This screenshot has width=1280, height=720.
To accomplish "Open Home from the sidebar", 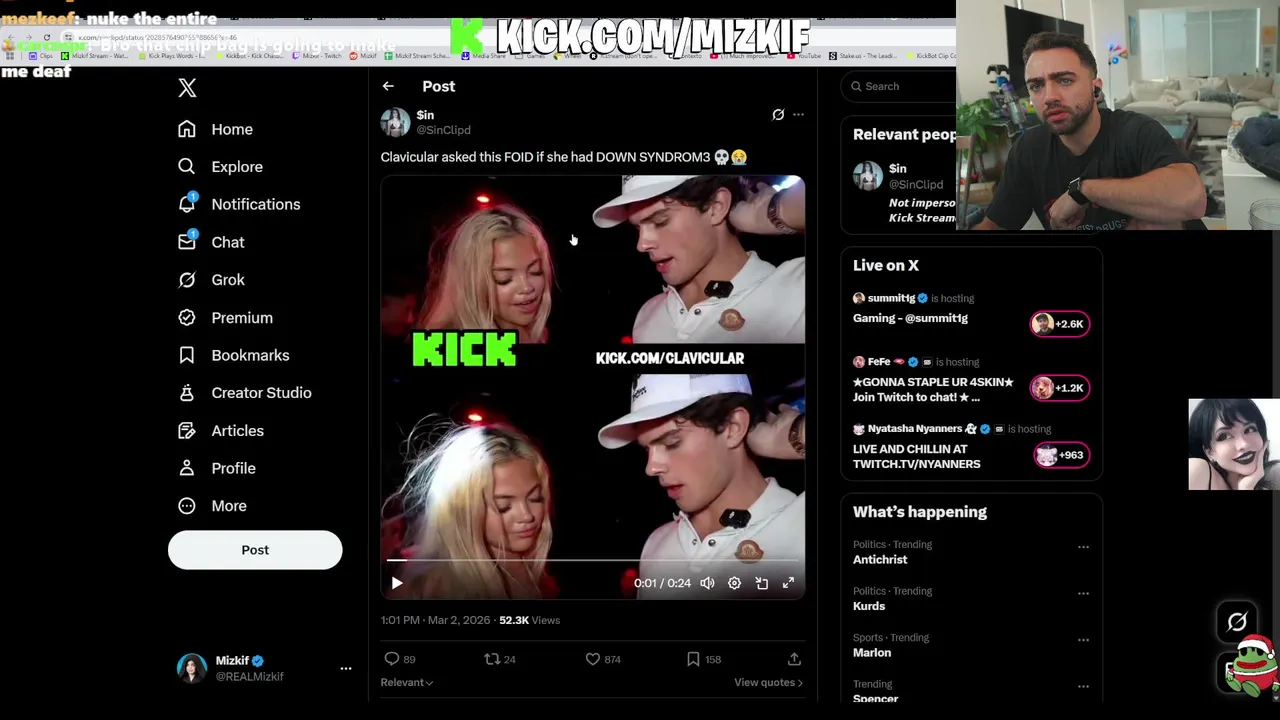I will (215, 129).
